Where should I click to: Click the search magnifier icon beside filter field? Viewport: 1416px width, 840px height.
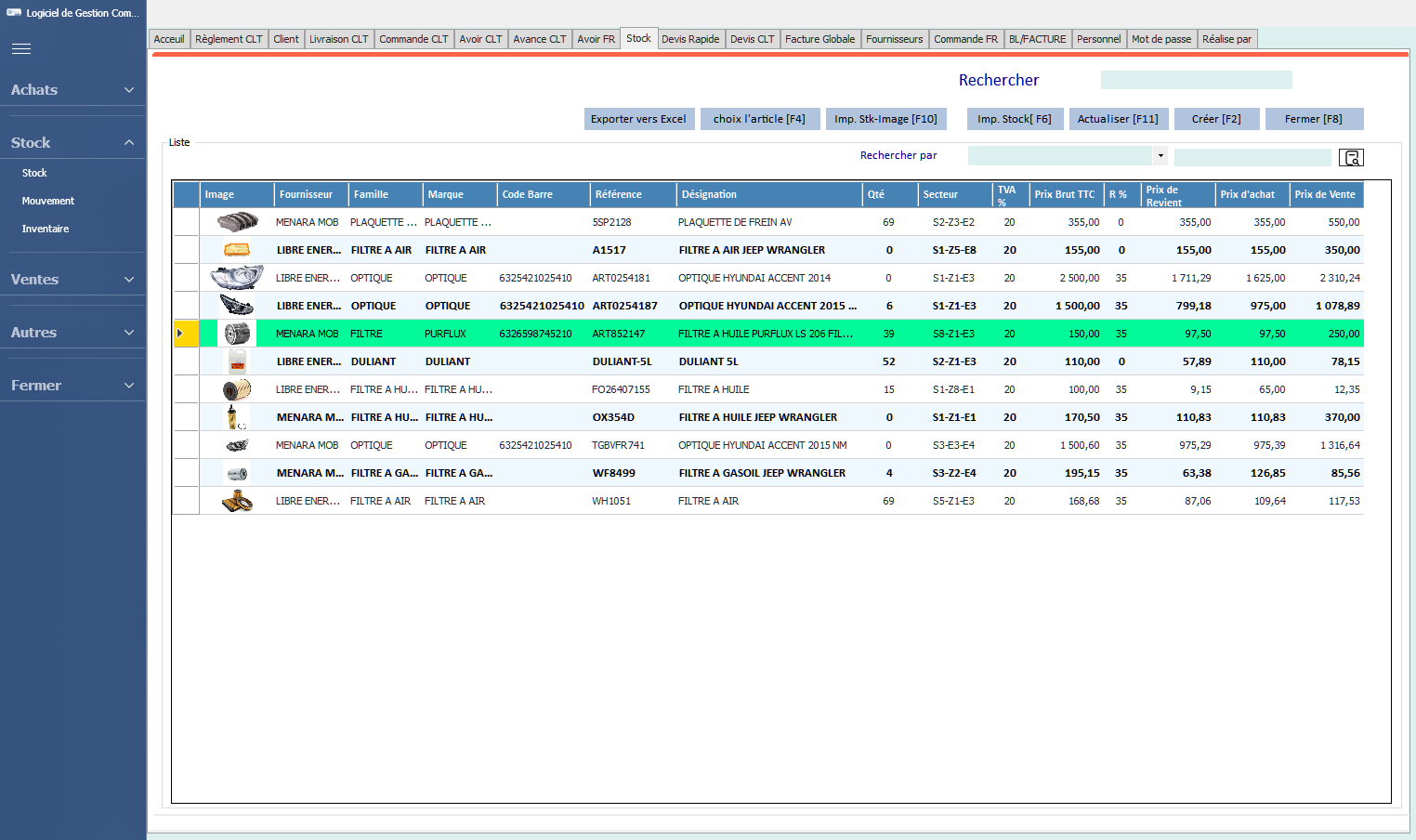coord(1351,158)
